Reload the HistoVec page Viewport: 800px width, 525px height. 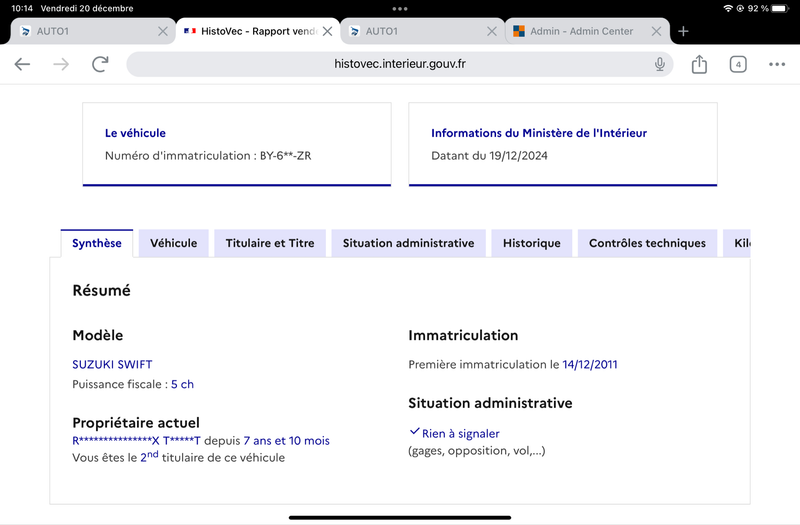[100, 64]
